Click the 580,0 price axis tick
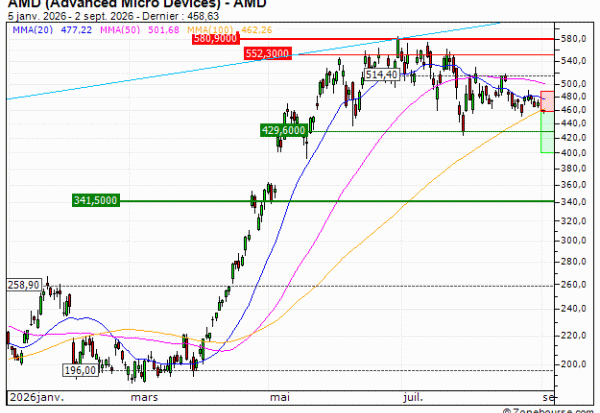 pos(573,39)
